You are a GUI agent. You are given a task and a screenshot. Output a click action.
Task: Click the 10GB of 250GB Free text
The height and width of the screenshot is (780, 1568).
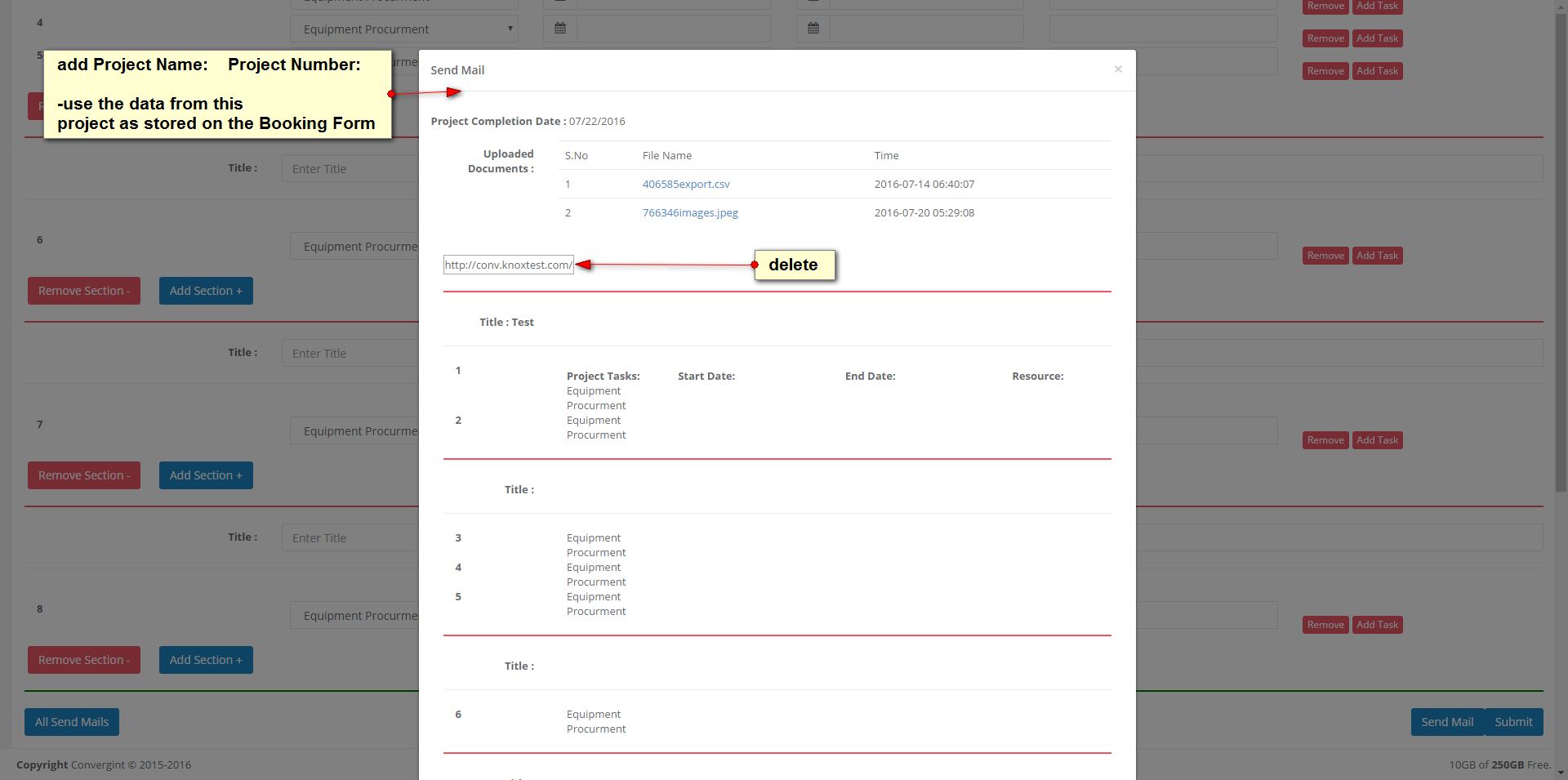[x=1500, y=764]
